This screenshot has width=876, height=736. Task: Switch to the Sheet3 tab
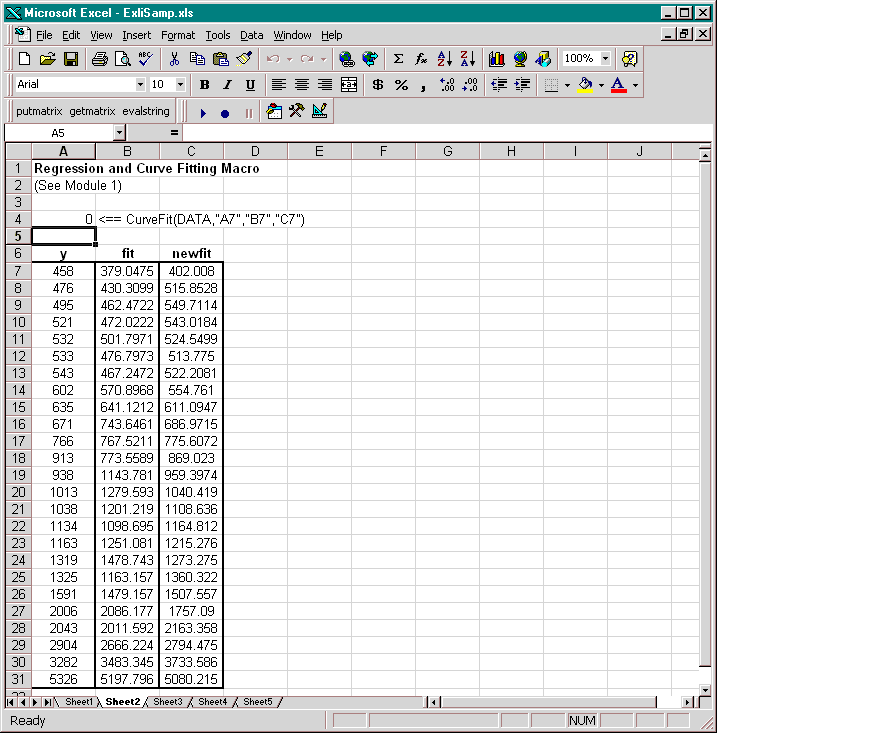(x=168, y=702)
